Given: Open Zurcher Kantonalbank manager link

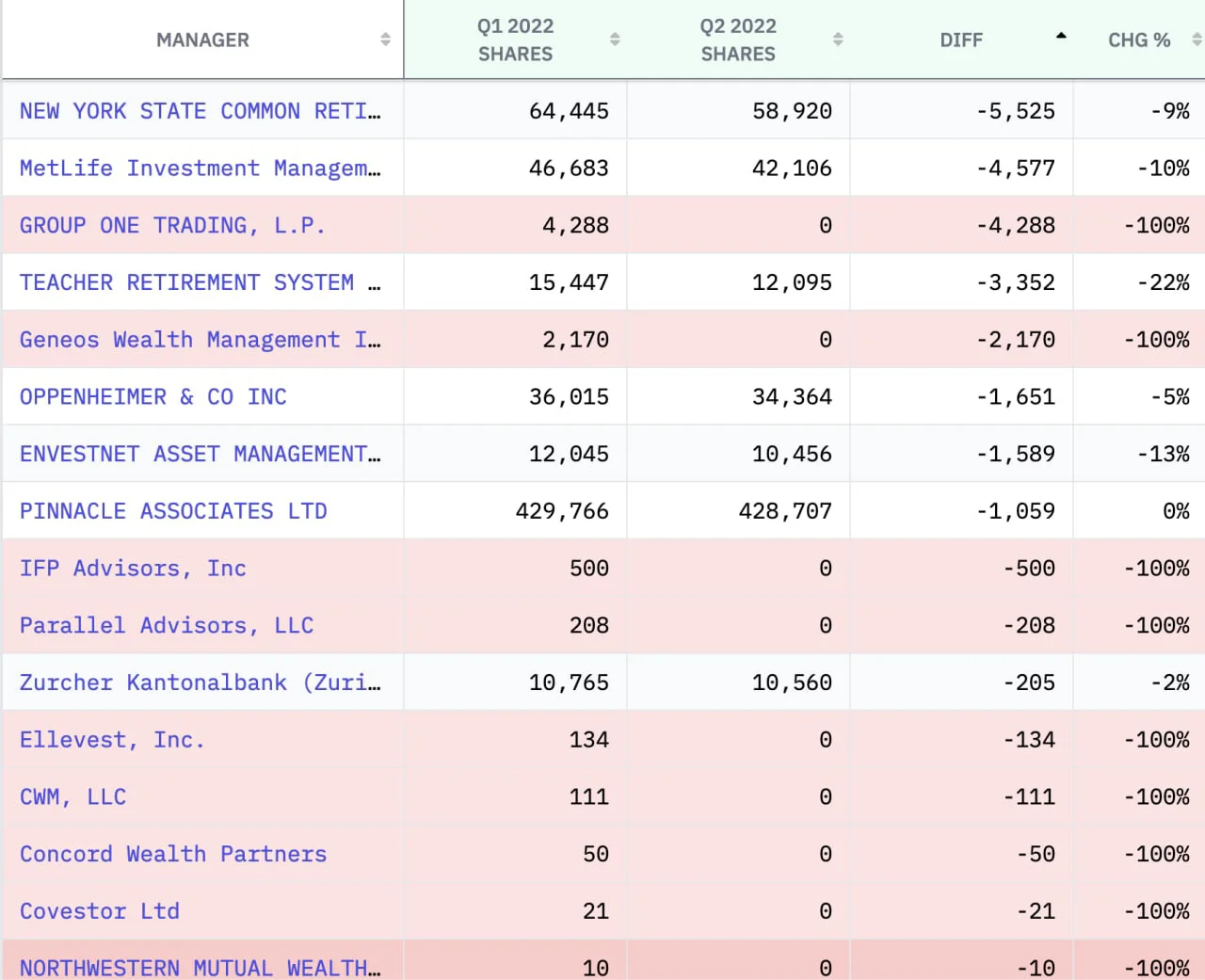Looking at the screenshot, I should point(201,683).
